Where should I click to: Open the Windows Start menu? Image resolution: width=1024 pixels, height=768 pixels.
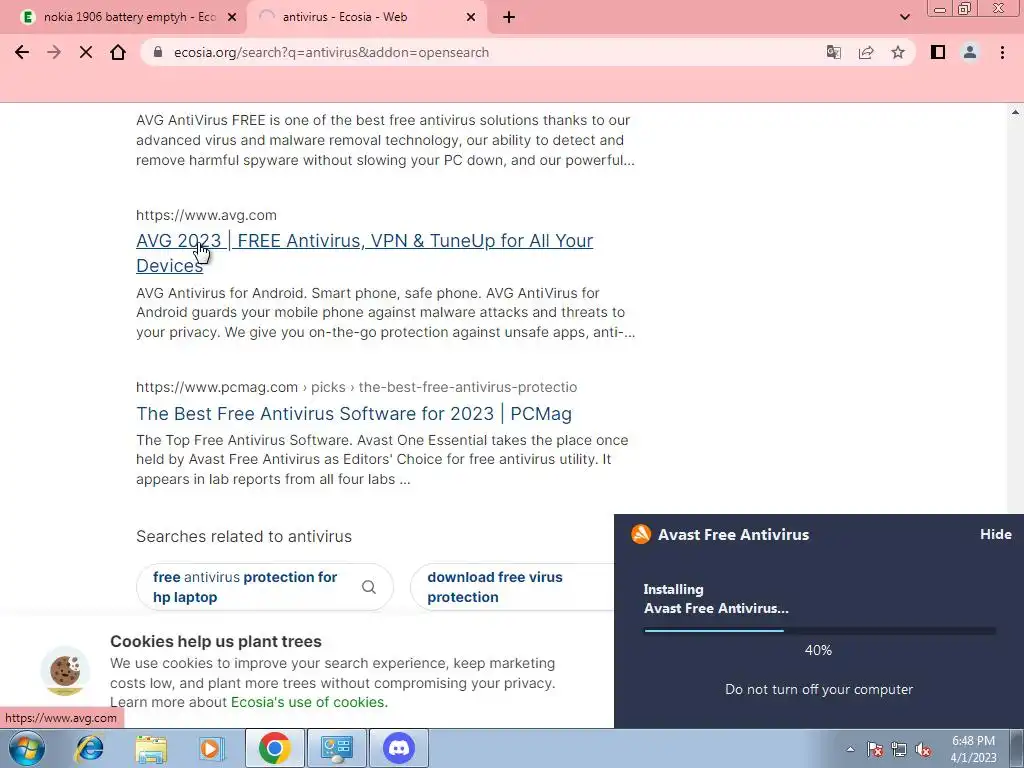click(x=26, y=748)
